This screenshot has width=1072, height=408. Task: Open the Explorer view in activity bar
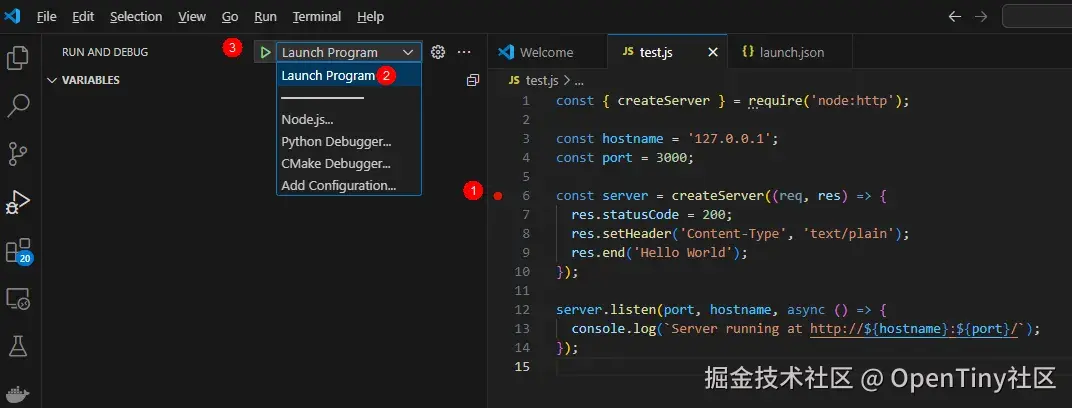click(x=18, y=58)
